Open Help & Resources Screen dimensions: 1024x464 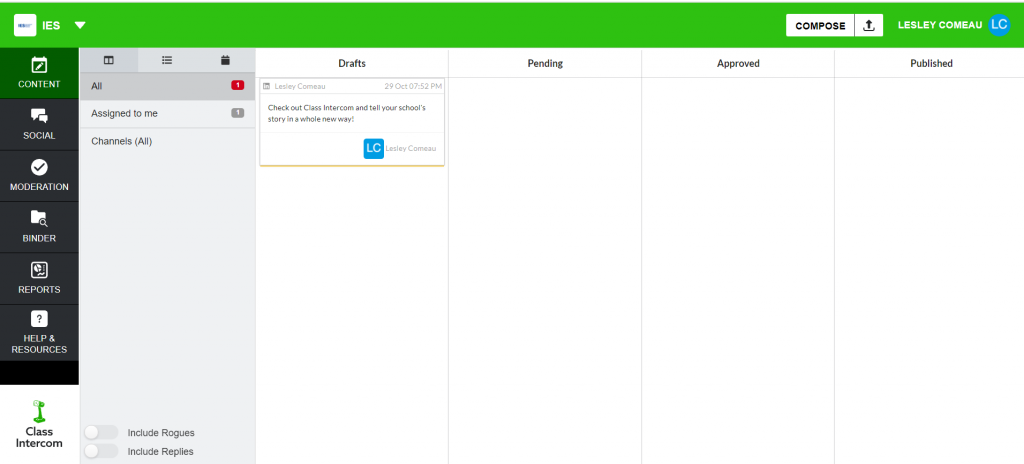[39, 333]
